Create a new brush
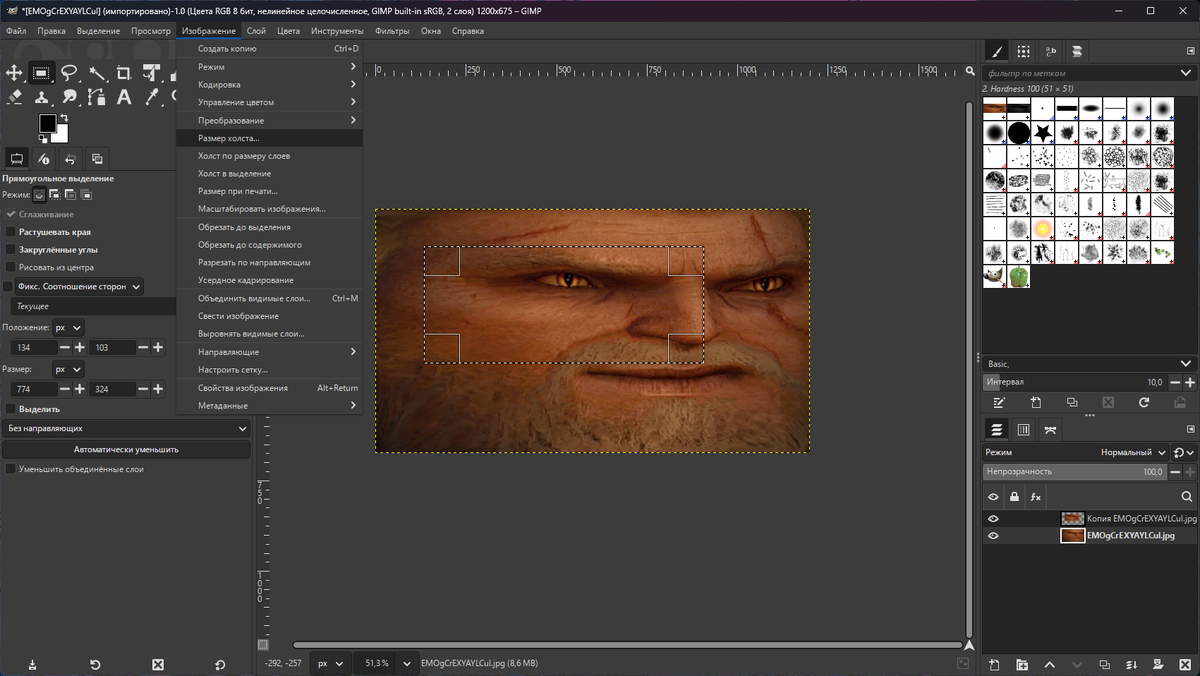Screen dimensions: 1200x676 click(1036, 402)
